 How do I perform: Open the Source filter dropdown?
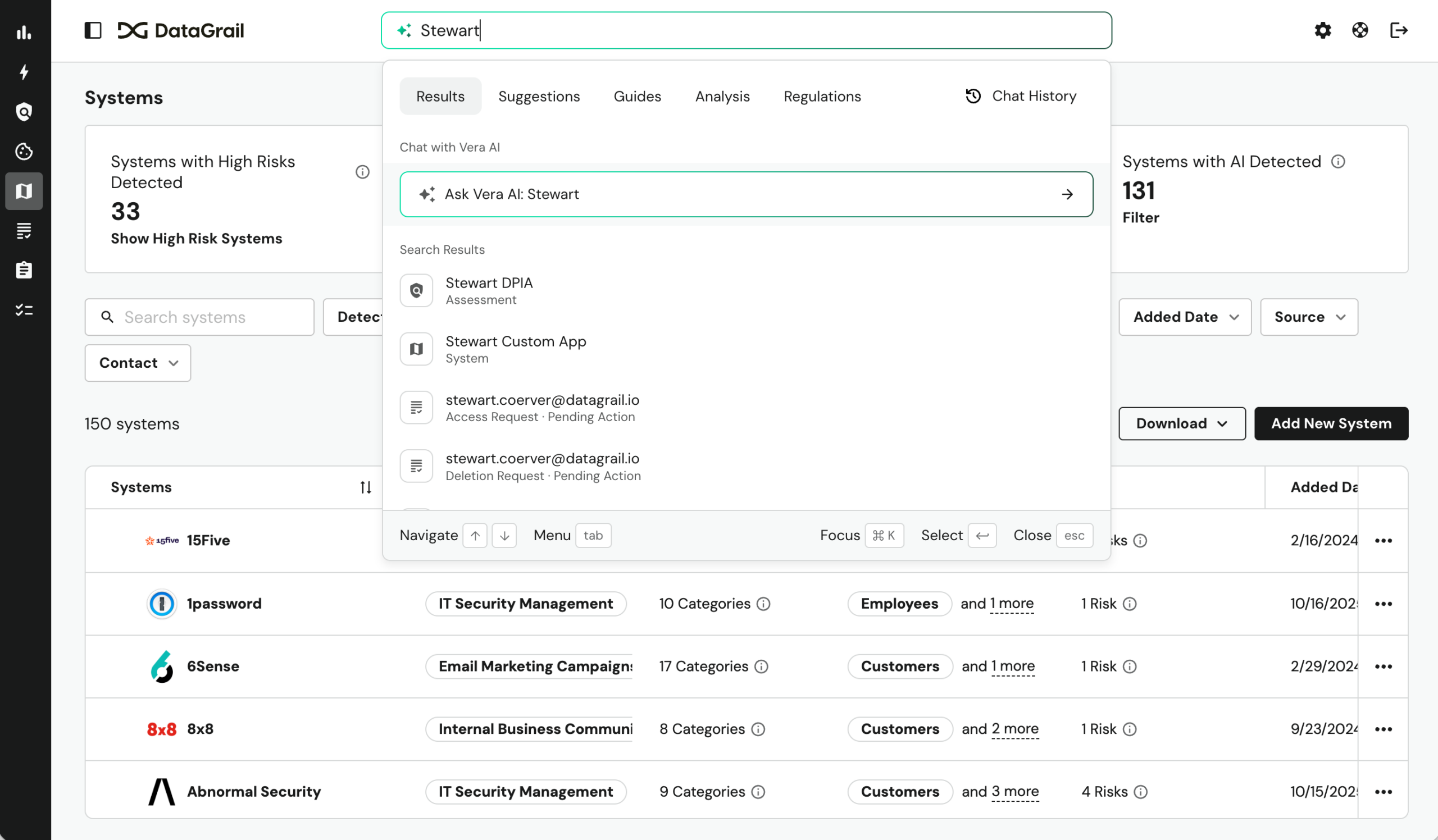click(1308, 317)
